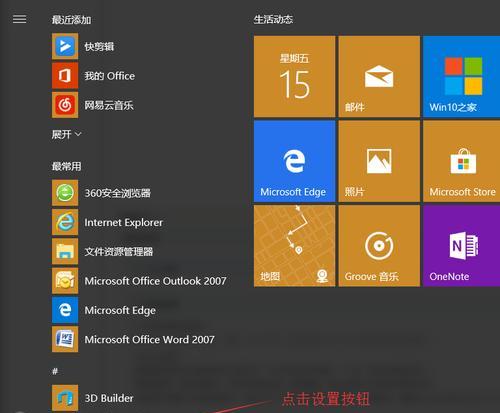
Task: Open Internet Explorer from most used list
Action: point(107,222)
